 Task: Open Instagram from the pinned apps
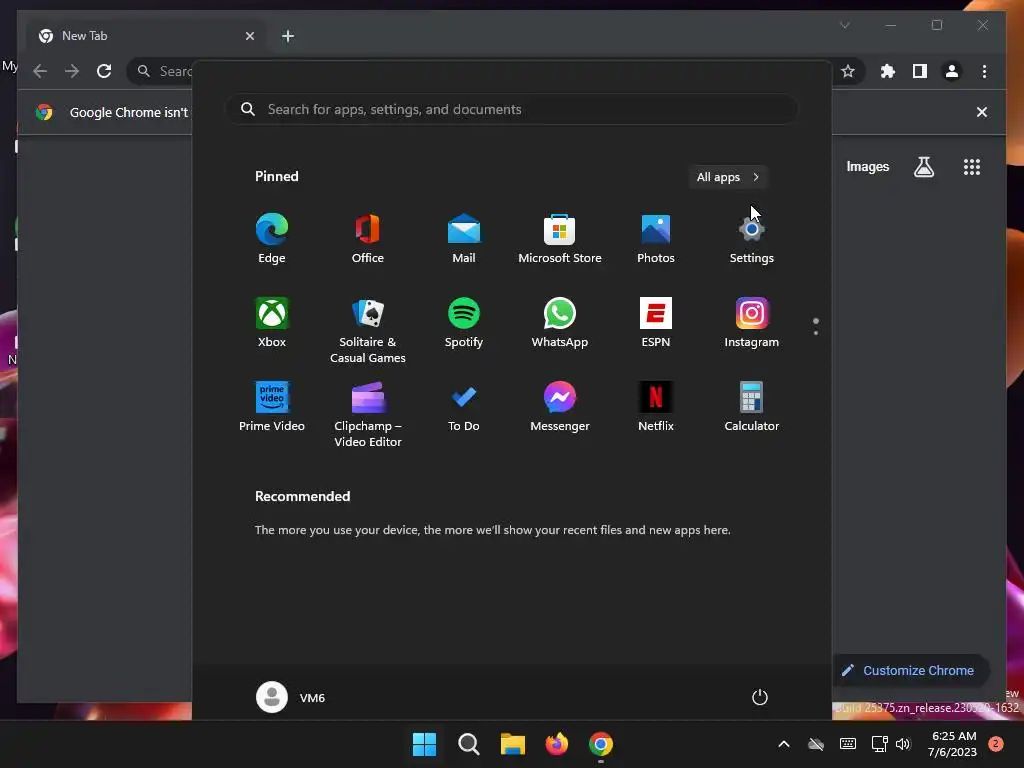[752, 323]
